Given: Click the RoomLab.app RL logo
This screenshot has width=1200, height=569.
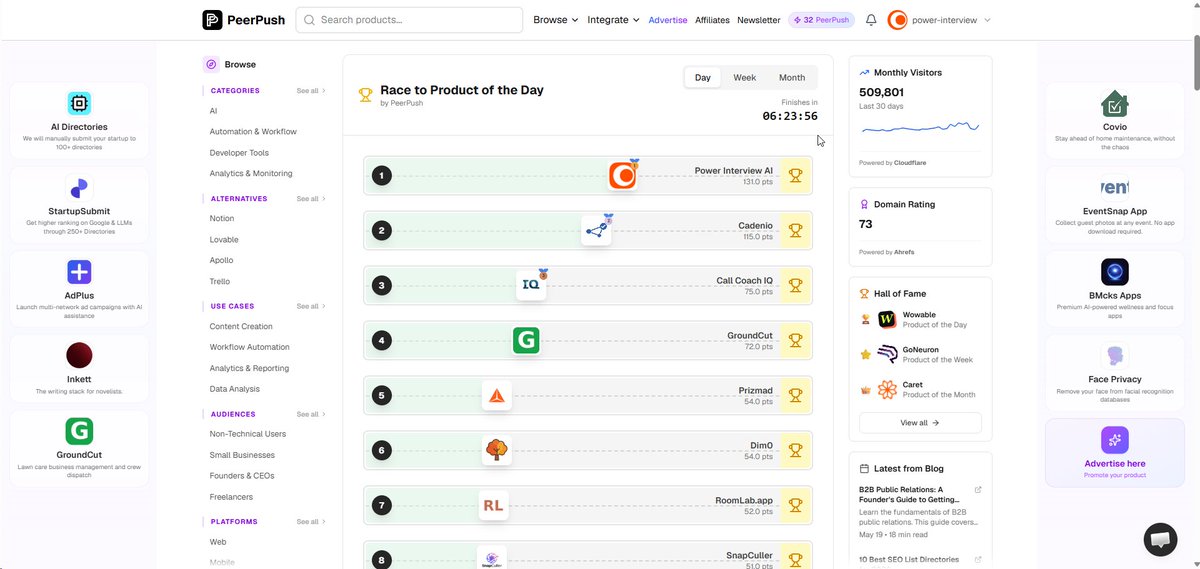Looking at the screenshot, I should 493,505.
